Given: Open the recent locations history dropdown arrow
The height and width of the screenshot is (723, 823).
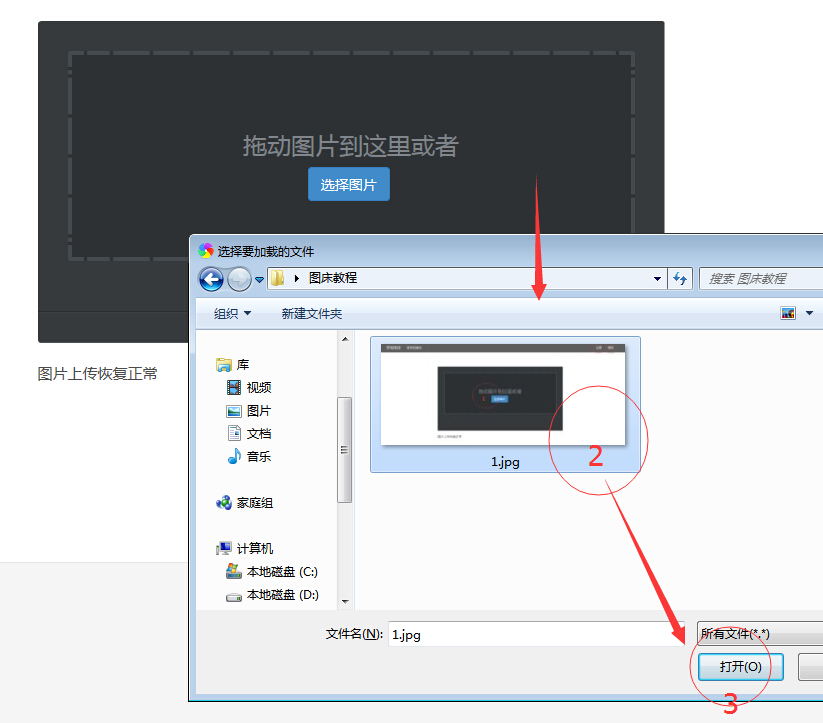Looking at the screenshot, I should 259,280.
